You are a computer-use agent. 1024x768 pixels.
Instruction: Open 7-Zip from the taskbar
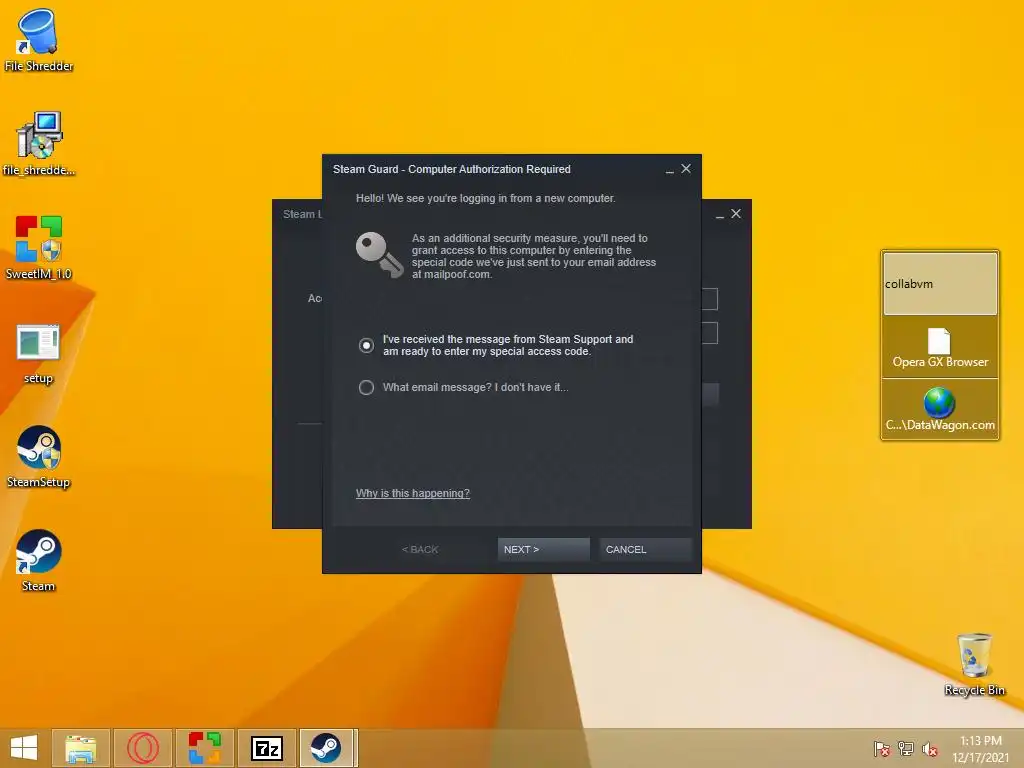pos(267,748)
